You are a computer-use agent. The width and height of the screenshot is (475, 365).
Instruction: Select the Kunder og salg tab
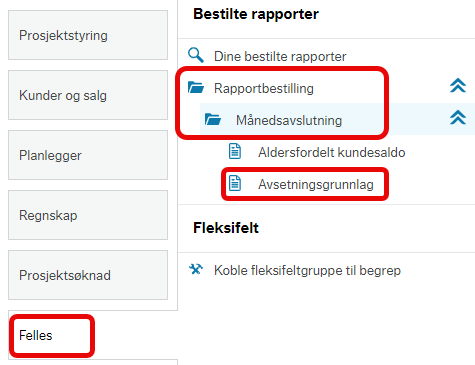coord(88,95)
